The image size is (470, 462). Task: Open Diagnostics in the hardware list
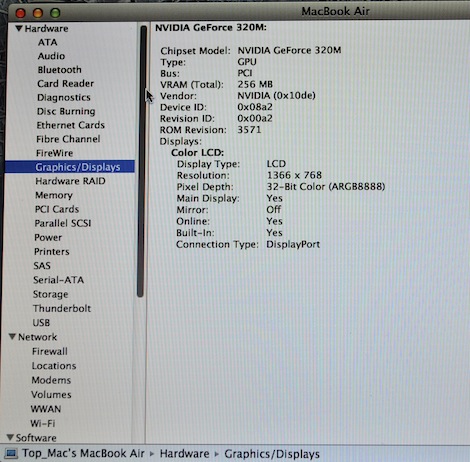point(64,97)
